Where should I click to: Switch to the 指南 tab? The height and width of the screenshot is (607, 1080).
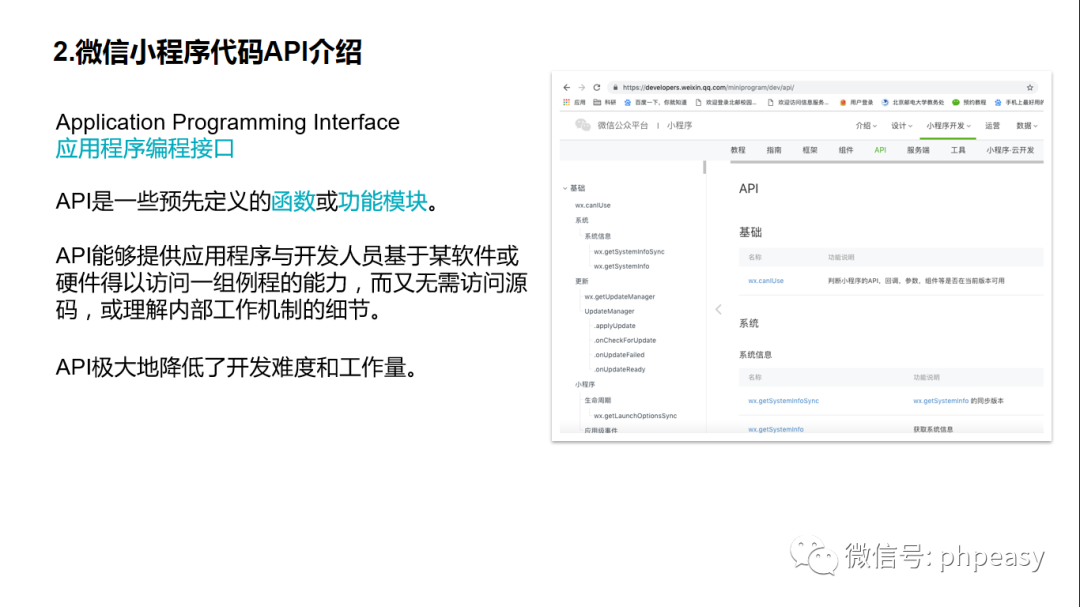tap(774, 150)
